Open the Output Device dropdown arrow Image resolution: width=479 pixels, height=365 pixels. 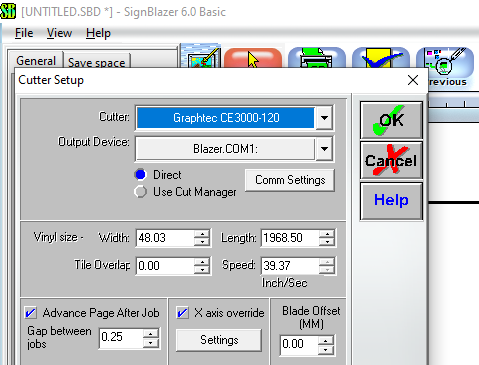click(324, 149)
